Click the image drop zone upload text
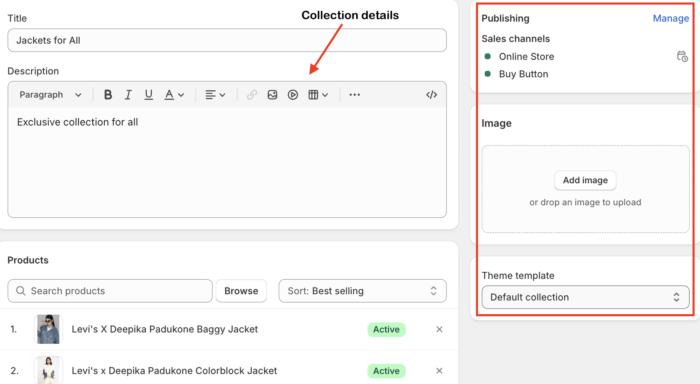Viewport: 700px width, 384px height. (x=585, y=202)
